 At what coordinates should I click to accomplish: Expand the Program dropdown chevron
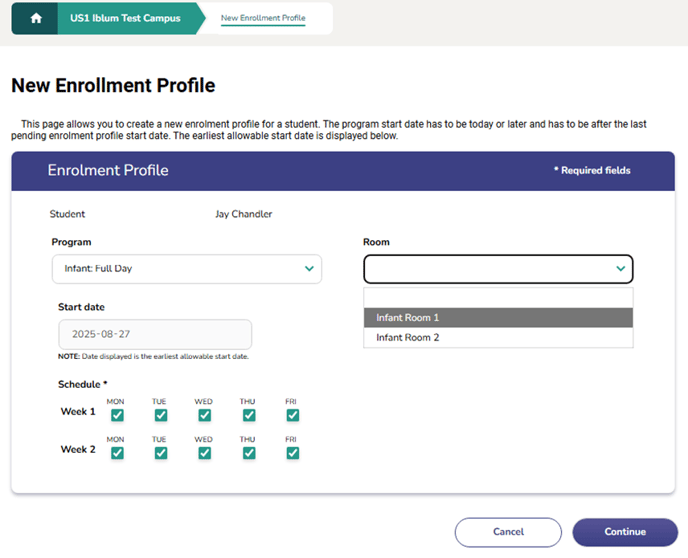(309, 269)
